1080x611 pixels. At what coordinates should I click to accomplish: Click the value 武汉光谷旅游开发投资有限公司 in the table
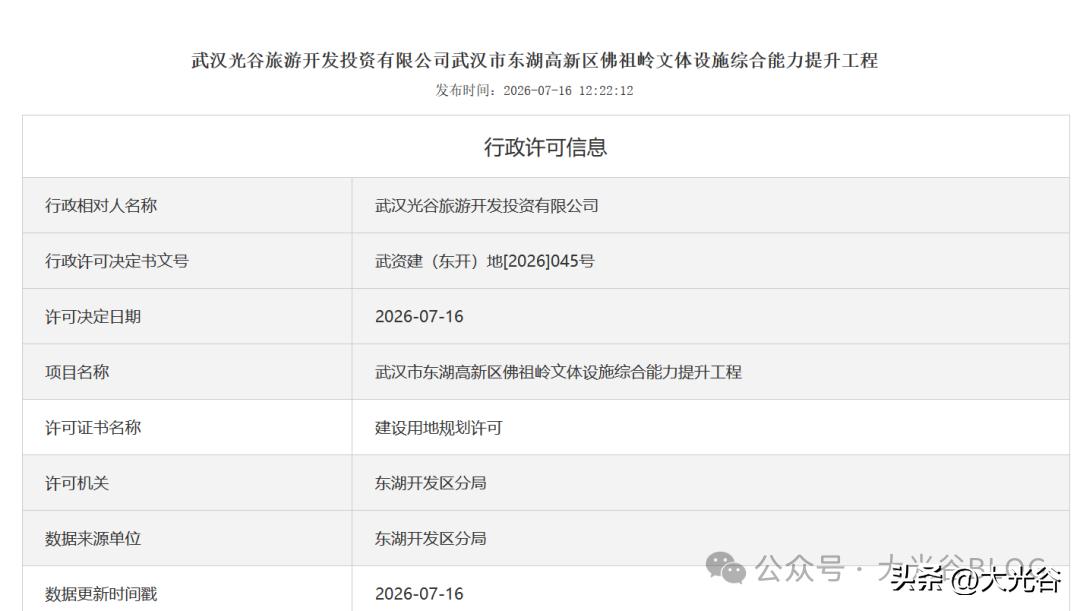pyautogui.click(x=487, y=205)
